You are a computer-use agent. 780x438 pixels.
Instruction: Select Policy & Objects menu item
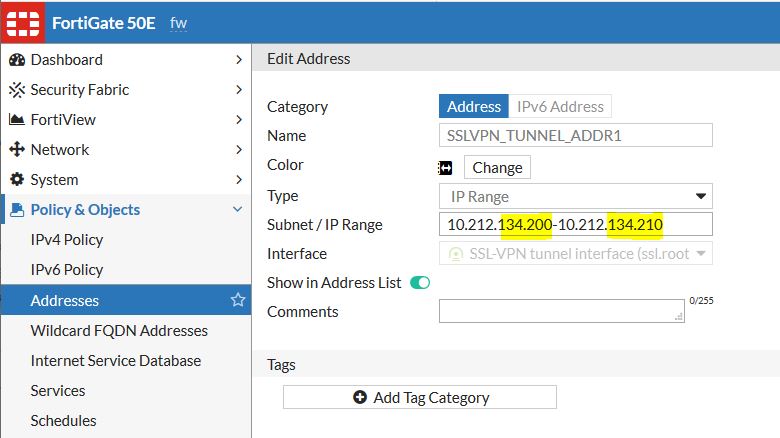pos(126,210)
